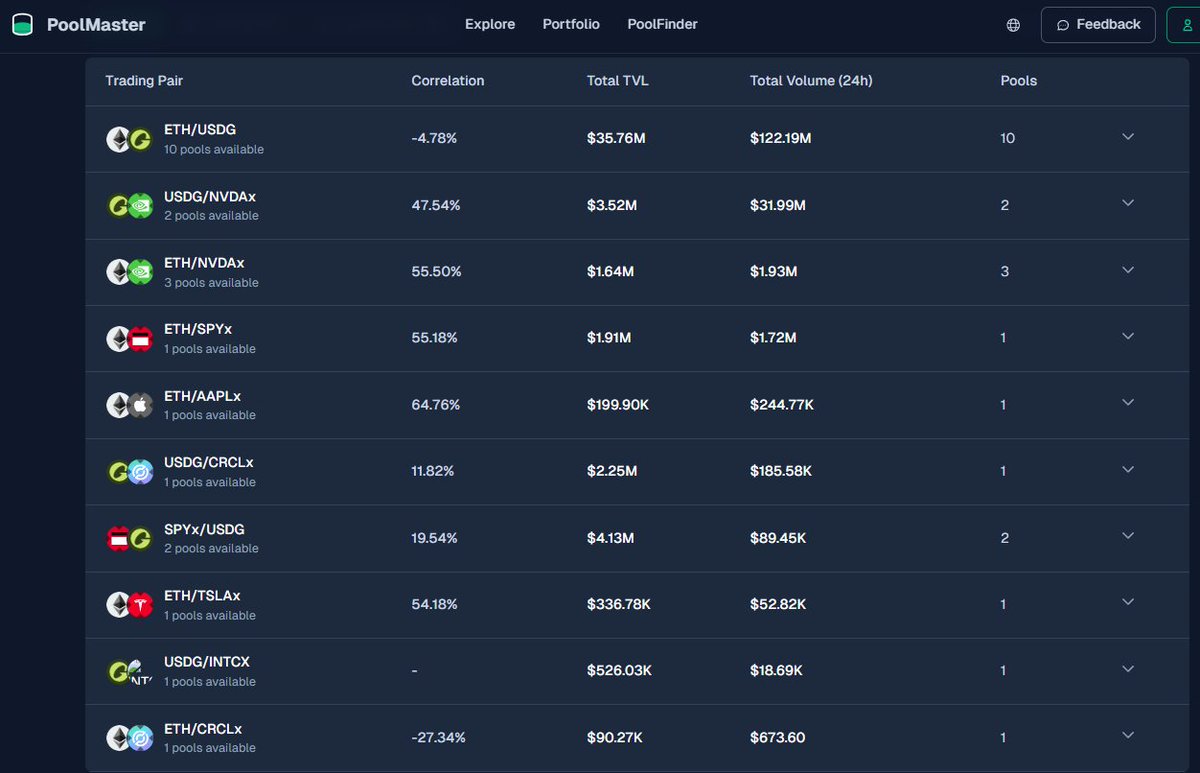Viewport: 1200px width, 773px height.
Task: Sort by Trading Pair column header
Action: point(144,81)
